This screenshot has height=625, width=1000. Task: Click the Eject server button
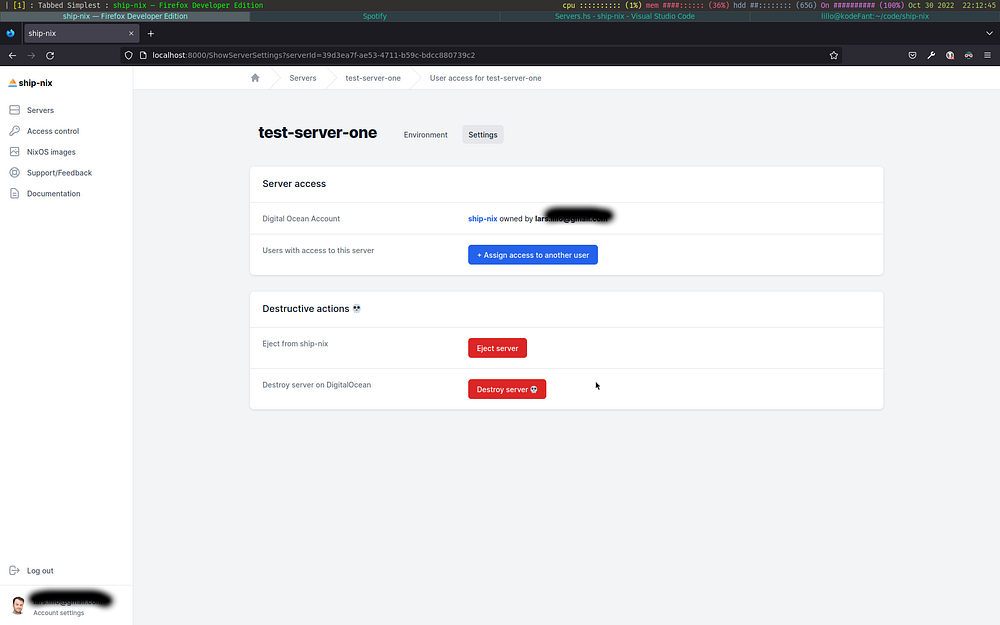[497, 348]
